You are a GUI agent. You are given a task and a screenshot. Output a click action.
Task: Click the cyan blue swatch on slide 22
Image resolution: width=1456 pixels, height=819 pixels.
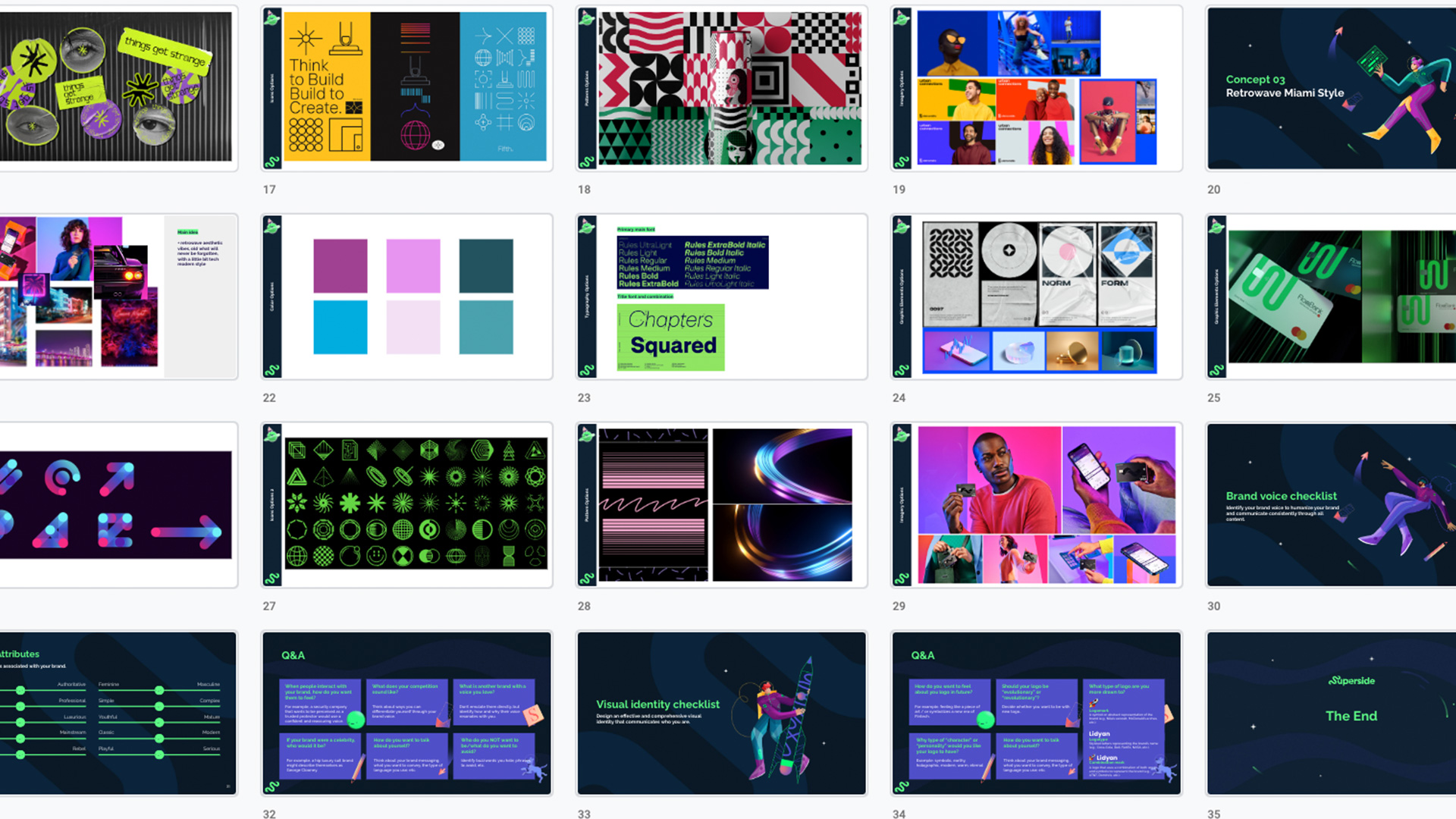(x=340, y=327)
